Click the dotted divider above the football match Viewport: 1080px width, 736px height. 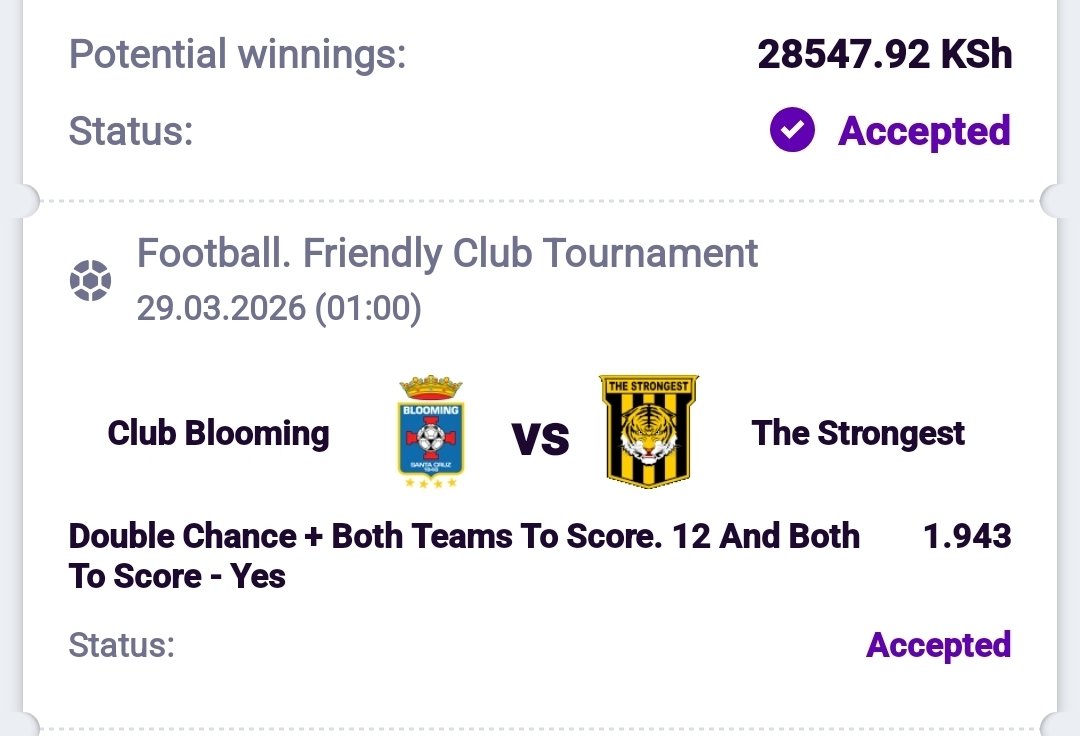540,201
